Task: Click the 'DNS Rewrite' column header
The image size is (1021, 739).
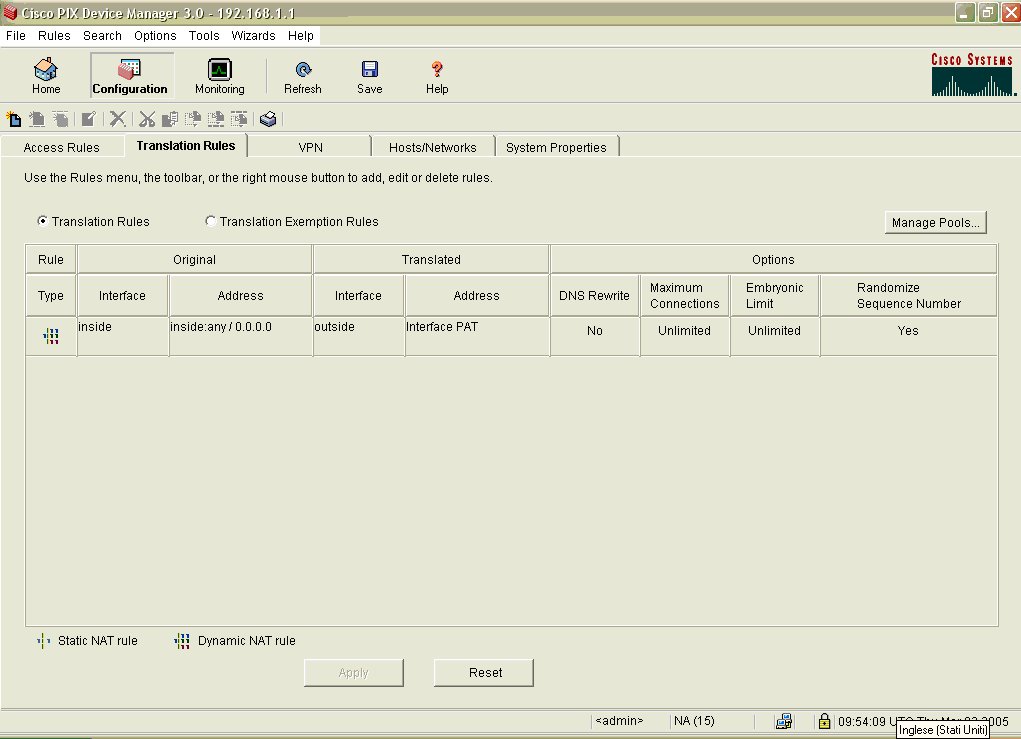Action: pos(594,296)
